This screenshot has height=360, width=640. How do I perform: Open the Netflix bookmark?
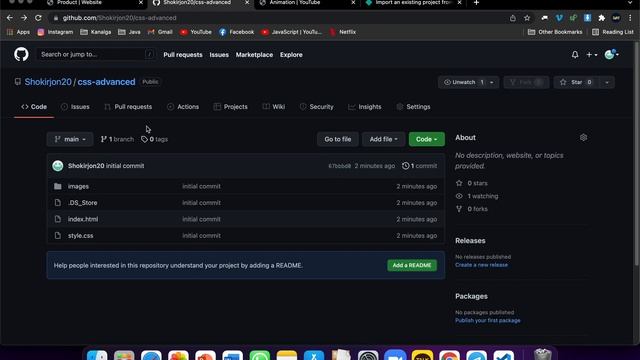pyautogui.click(x=343, y=32)
